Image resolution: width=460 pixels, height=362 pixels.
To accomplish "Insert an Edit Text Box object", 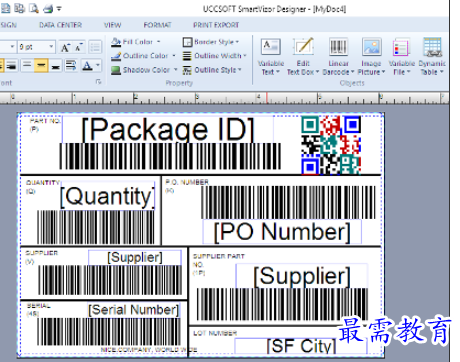I will click(303, 56).
